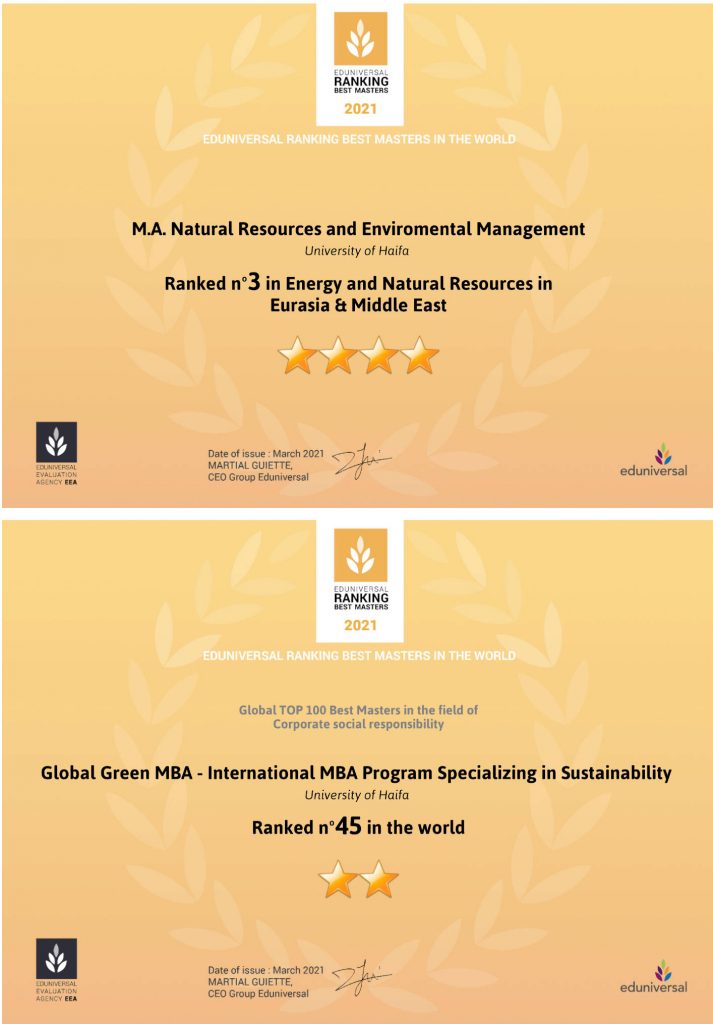Select the second star of the two-star rating
713x1024 pixels.
point(379,879)
